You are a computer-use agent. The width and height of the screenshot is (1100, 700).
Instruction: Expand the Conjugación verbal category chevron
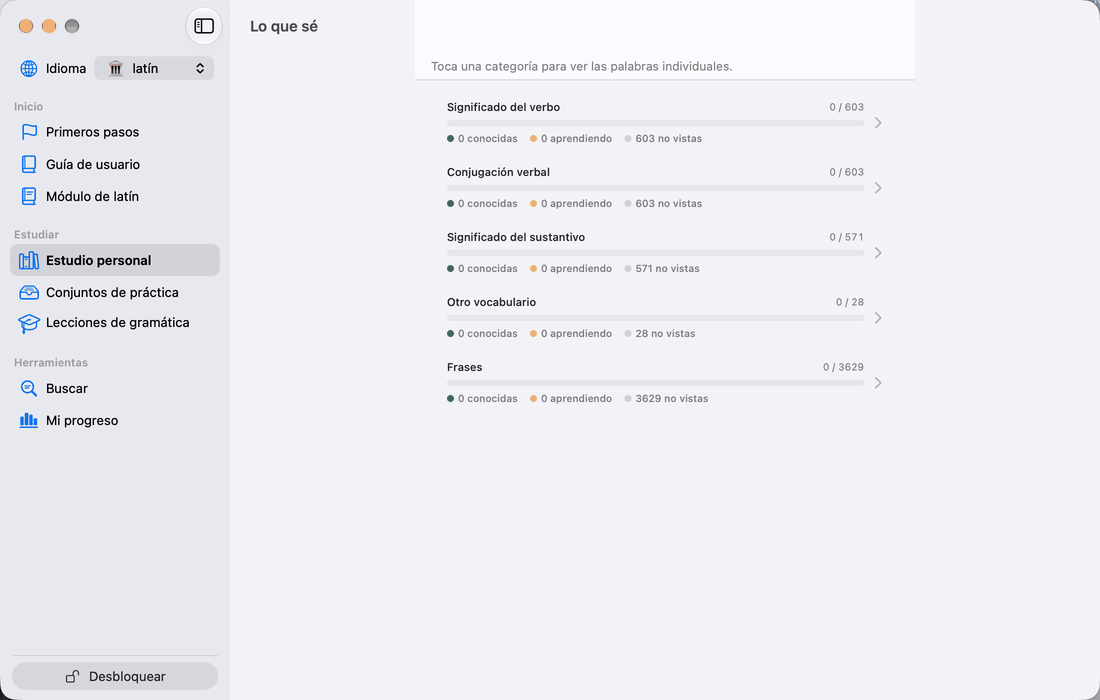tap(878, 188)
